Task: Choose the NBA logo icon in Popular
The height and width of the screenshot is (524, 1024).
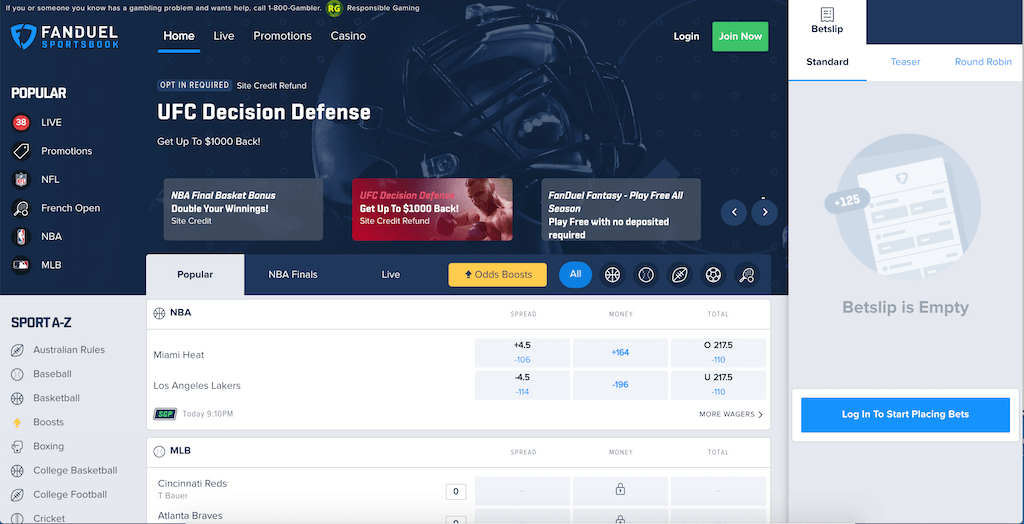Action: click(x=21, y=237)
